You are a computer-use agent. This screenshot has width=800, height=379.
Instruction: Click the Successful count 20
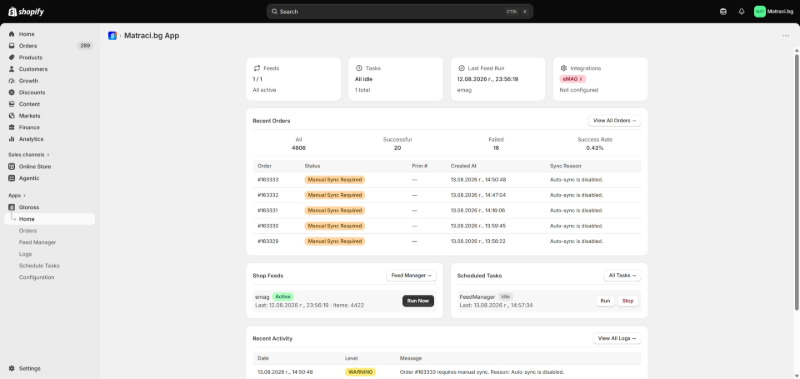click(x=397, y=148)
